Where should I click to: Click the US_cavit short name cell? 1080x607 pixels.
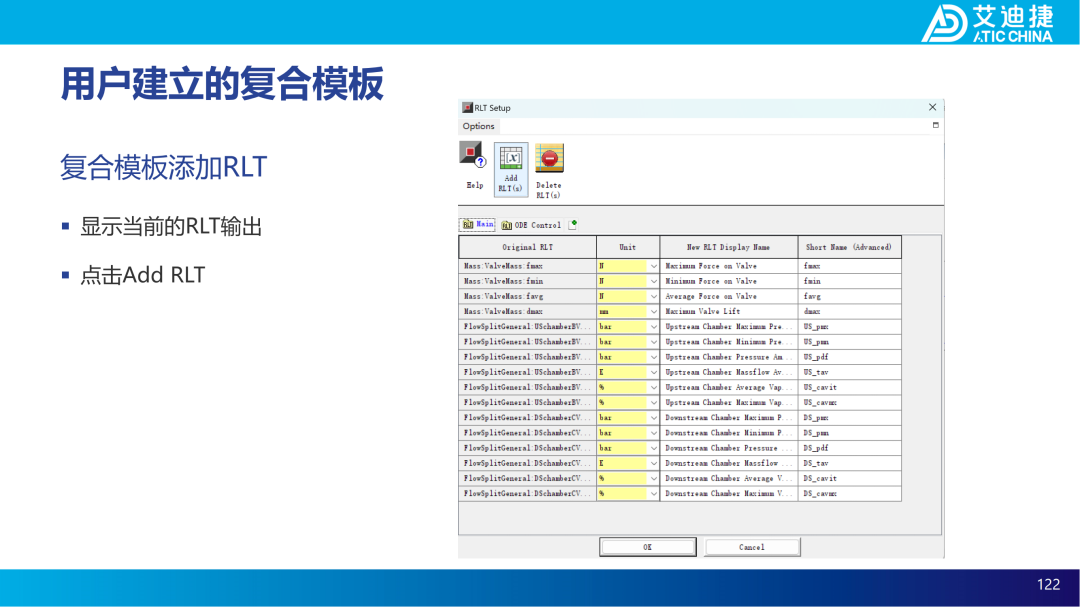[849, 387]
